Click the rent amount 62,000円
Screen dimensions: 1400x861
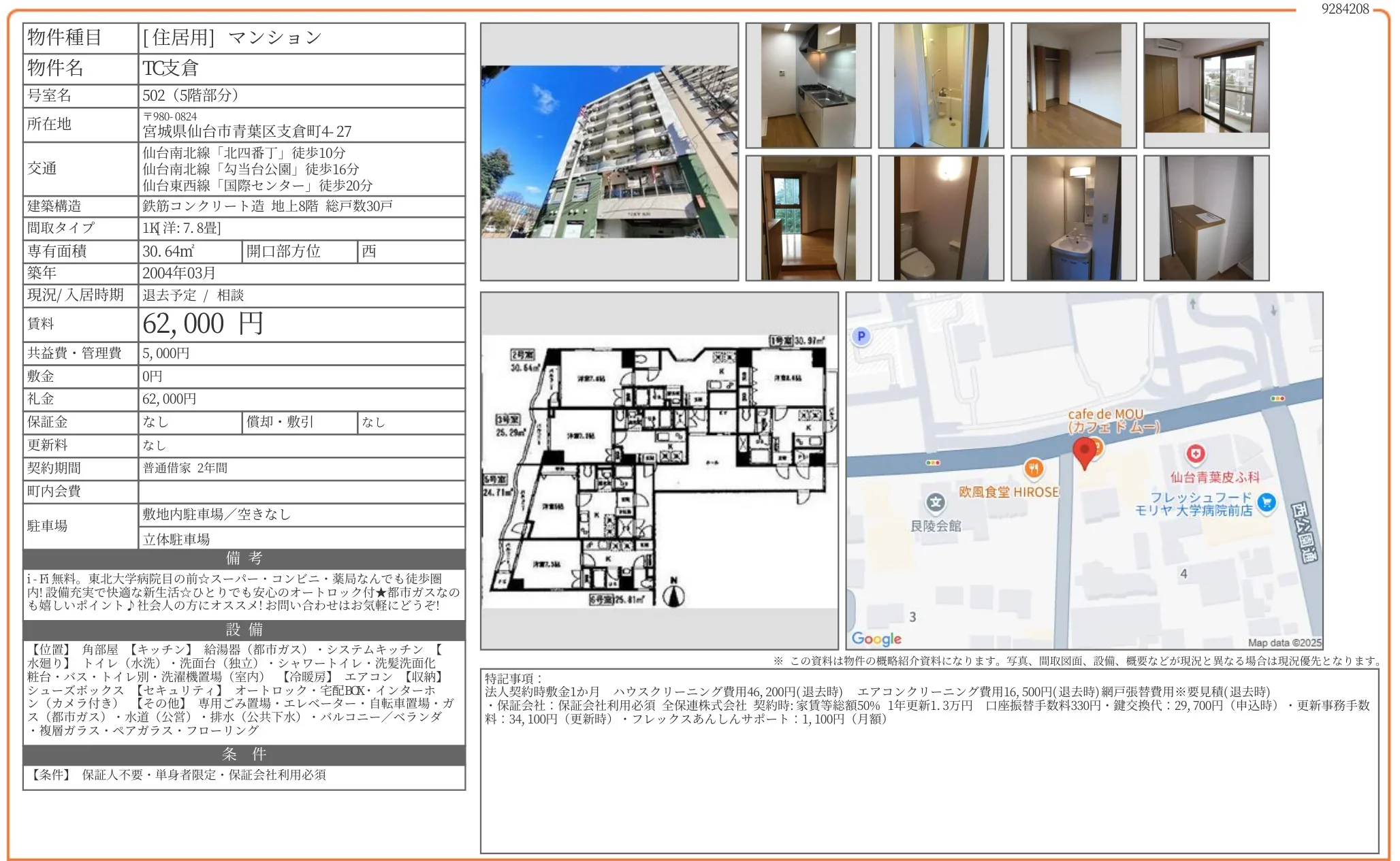(x=203, y=324)
